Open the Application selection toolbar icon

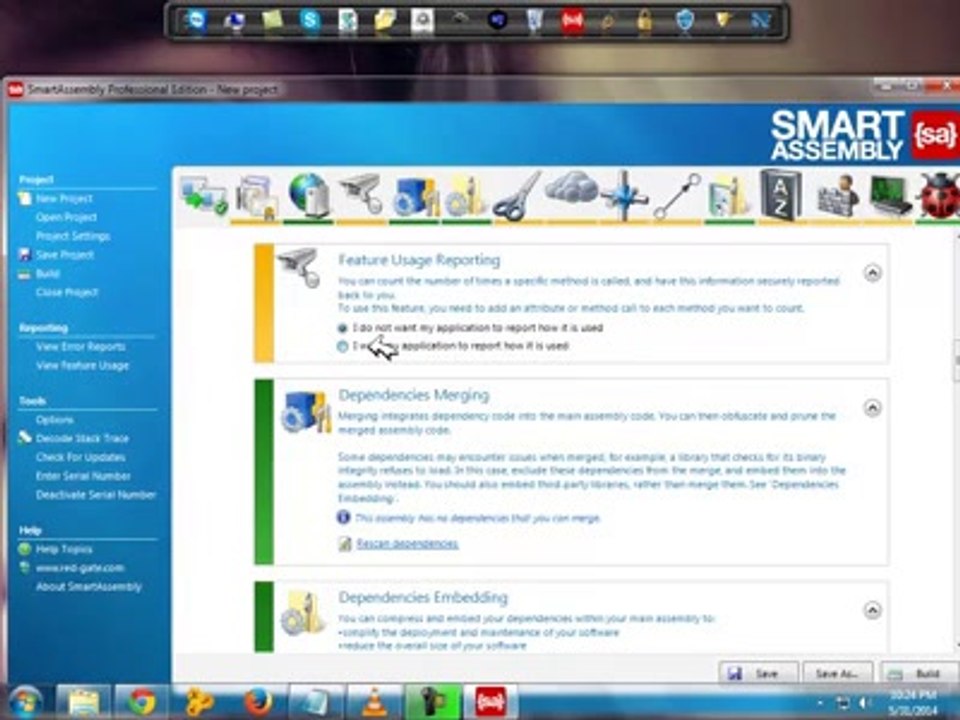204,197
